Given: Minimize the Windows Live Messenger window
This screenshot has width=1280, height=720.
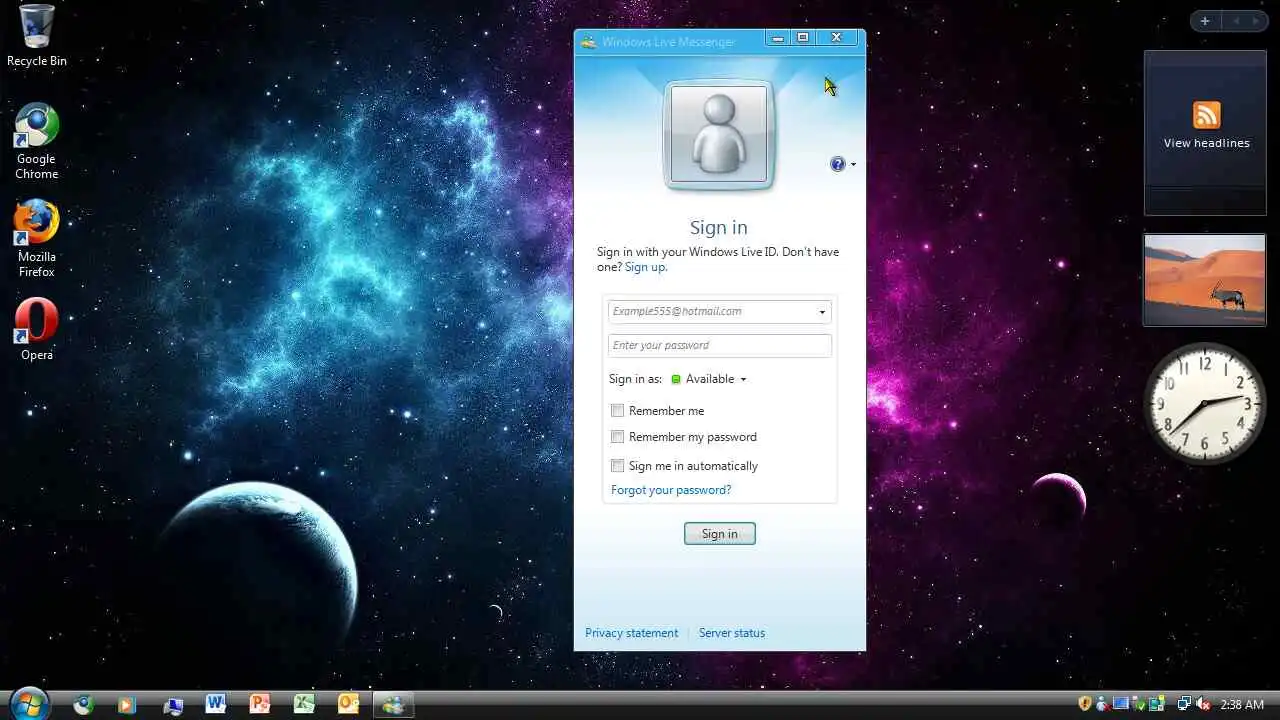Looking at the screenshot, I should [x=778, y=38].
